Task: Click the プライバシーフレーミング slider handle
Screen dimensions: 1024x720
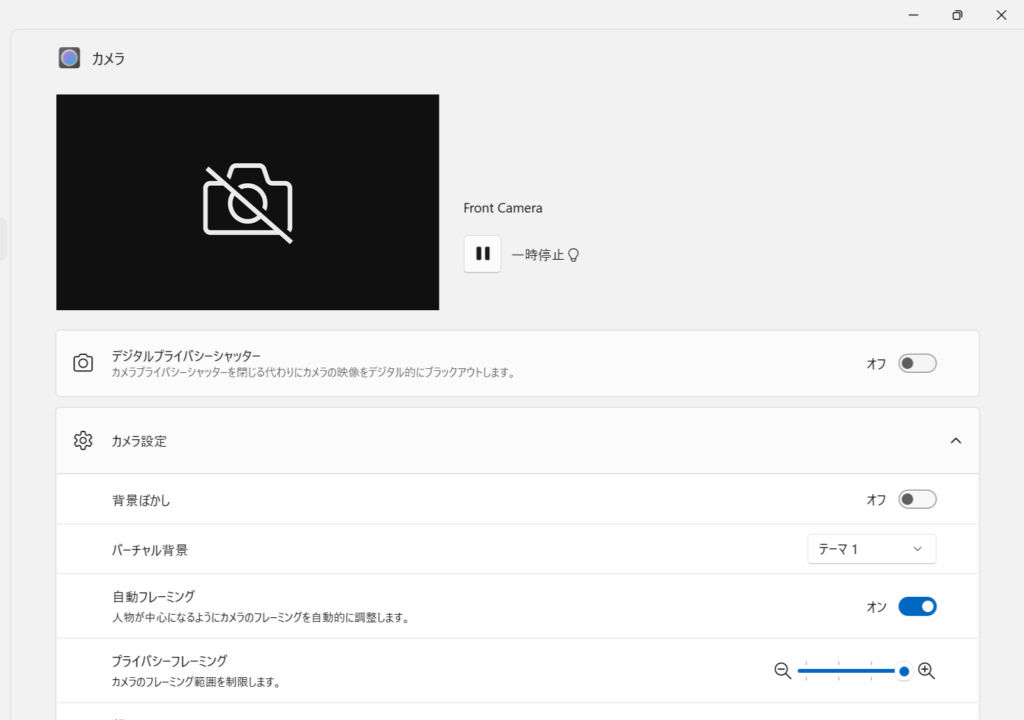Action: 904,671
